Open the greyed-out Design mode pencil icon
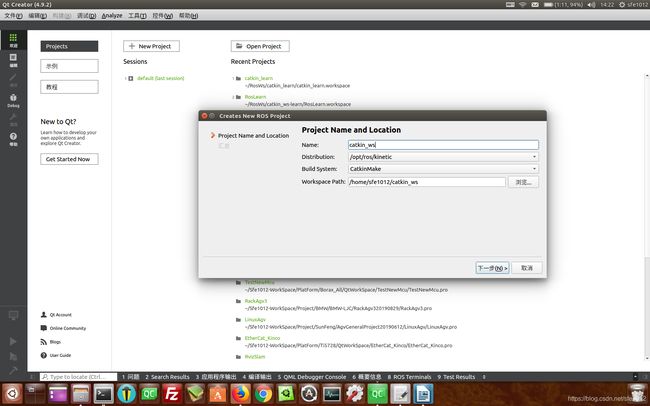This screenshot has width=650, height=406. 13,80
